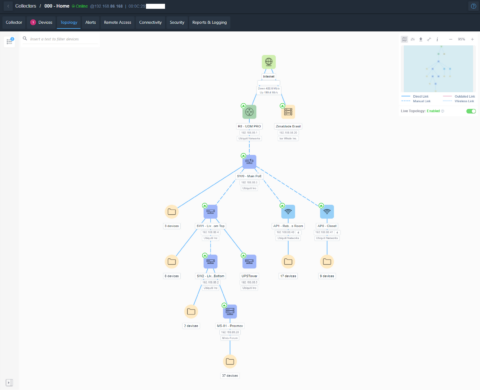Screen dimensions: 480x390
Task: Click the 17 devices label
Action: tap(288, 276)
